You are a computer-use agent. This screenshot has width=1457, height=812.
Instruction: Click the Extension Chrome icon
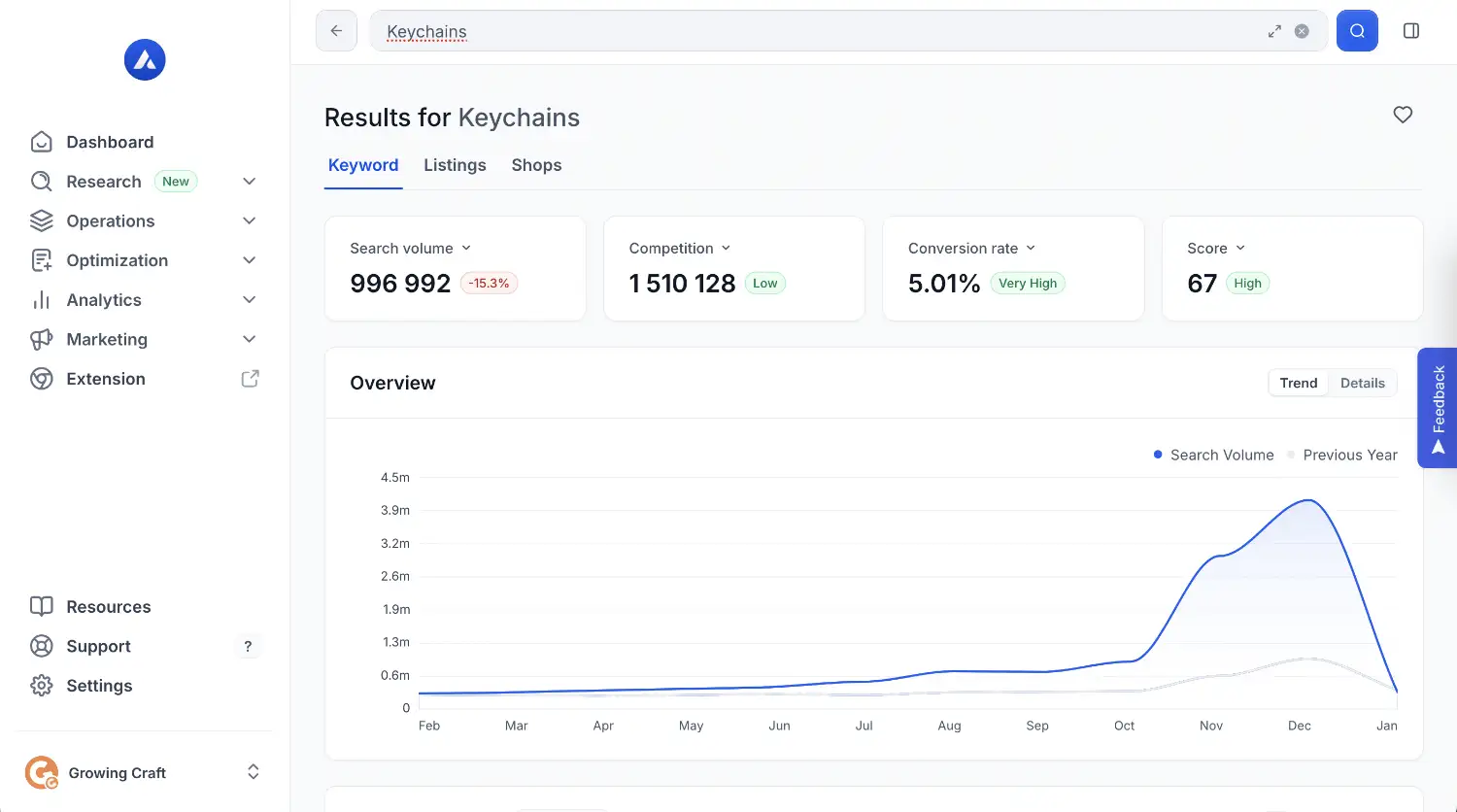pyautogui.click(x=41, y=379)
